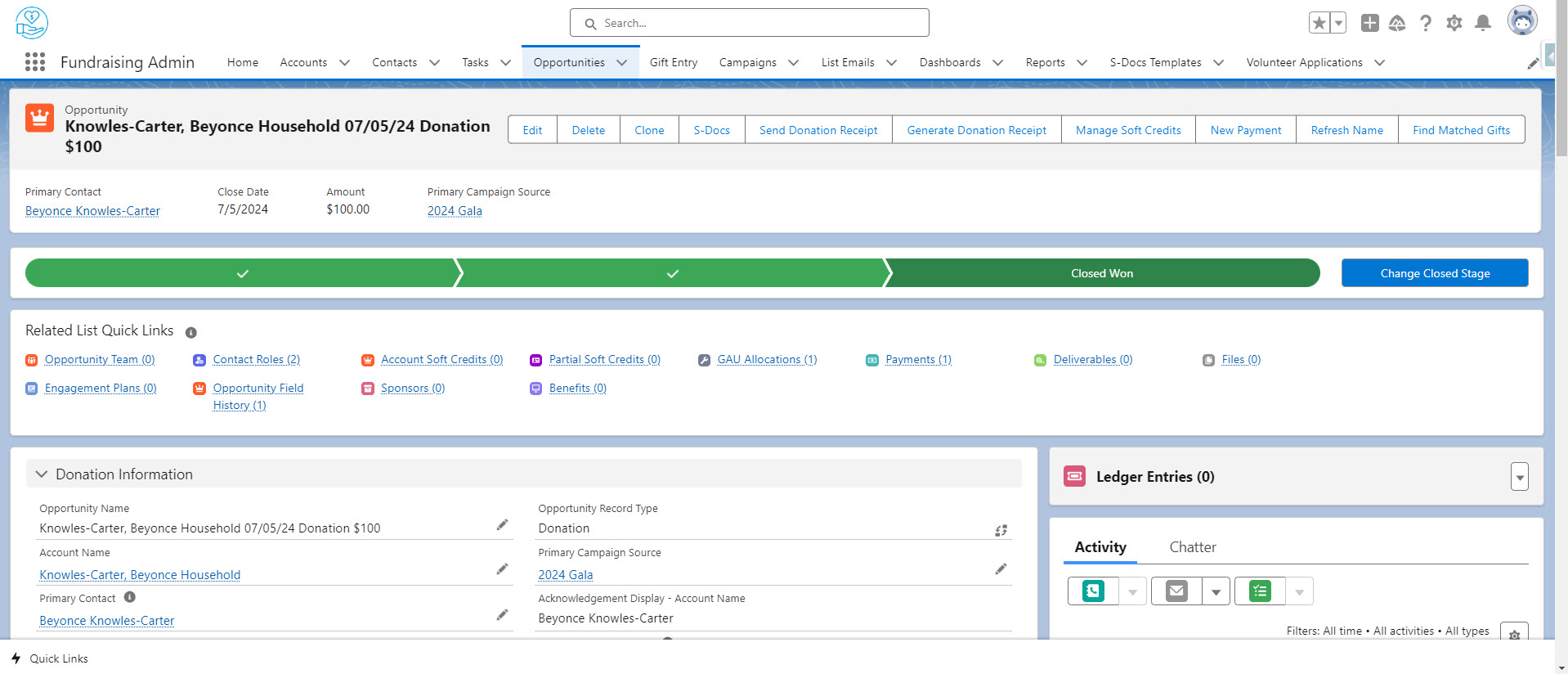Click the Email activity icon
The image size is (1568, 674).
coord(1176,591)
